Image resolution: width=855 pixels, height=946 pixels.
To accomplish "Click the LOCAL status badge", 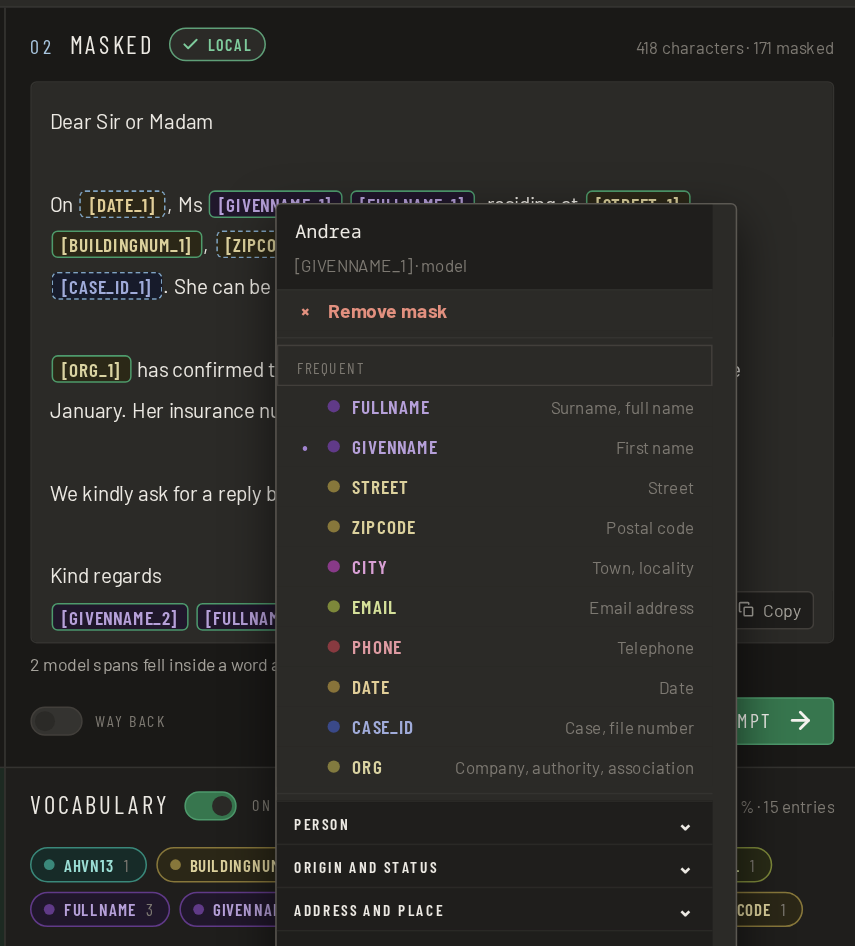I will click(217, 45).
